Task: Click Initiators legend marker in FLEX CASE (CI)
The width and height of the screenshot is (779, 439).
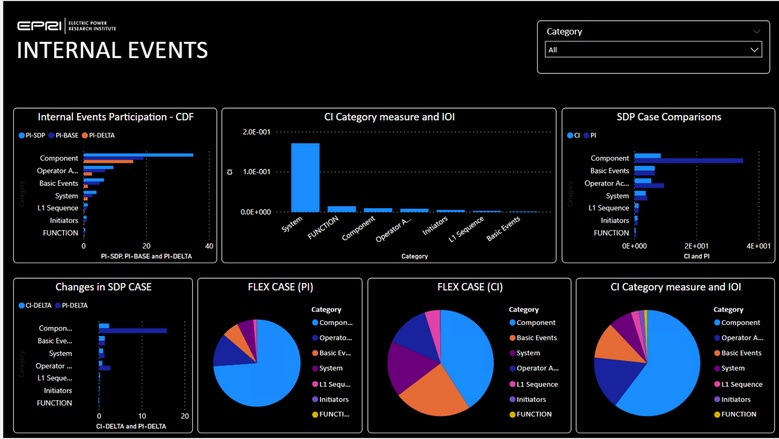Action: point(512,399)
